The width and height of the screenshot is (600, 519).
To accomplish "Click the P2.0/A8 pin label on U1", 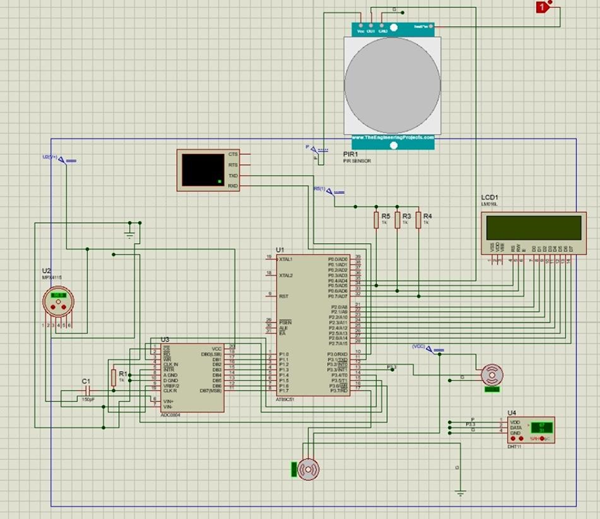I will pyautogui.click(x=339, y=307).
